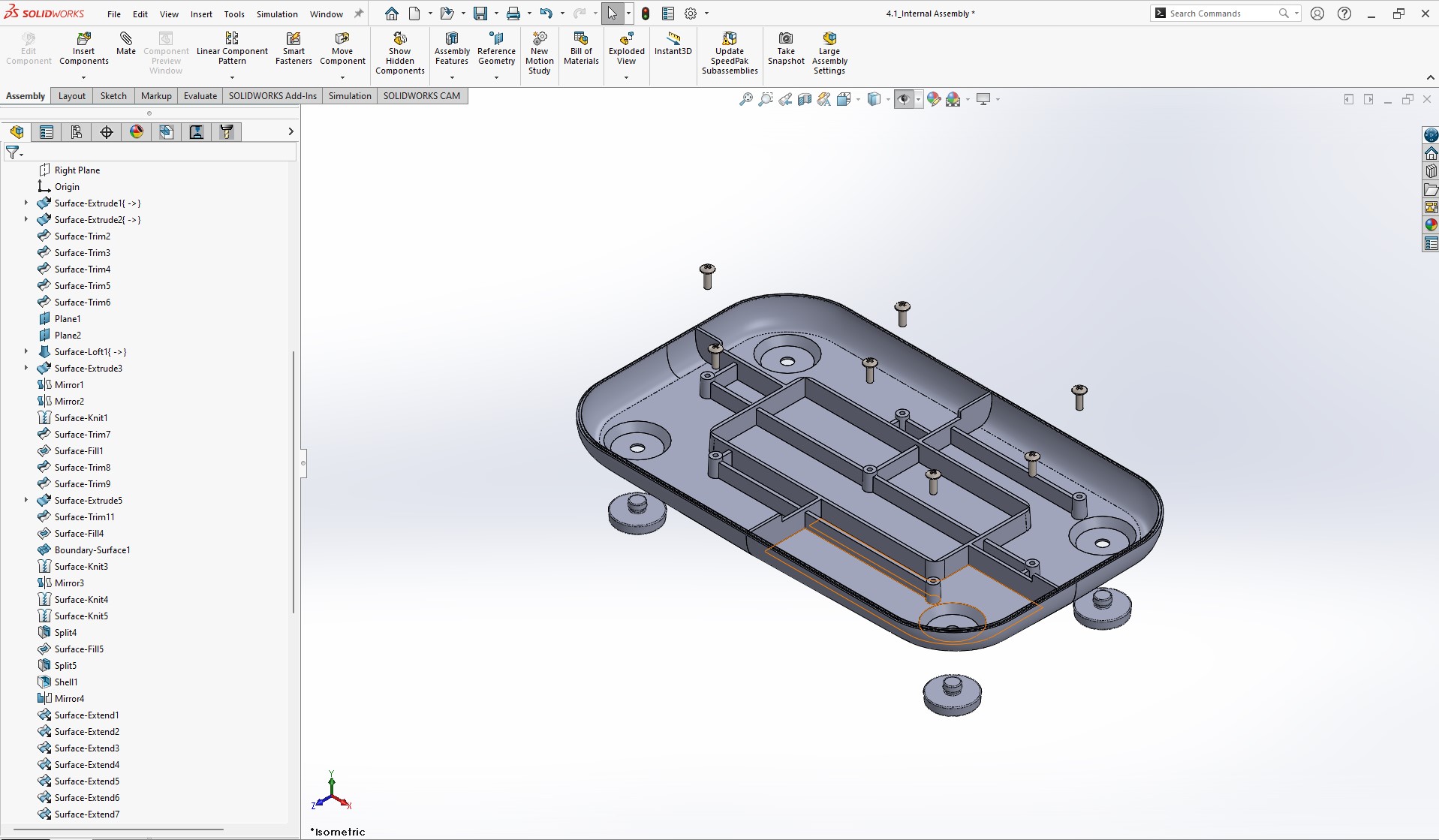
Task: Select the Shell1 feature in the tree
Action: 66,682
